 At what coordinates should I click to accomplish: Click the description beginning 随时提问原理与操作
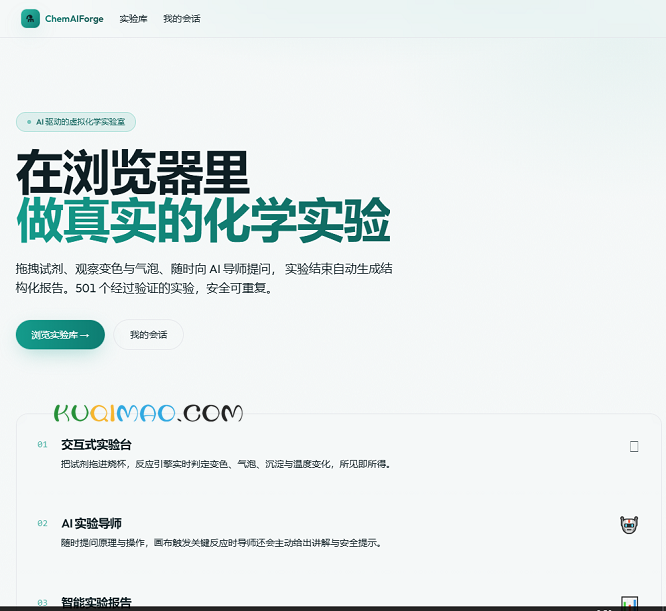pos(221,543)
